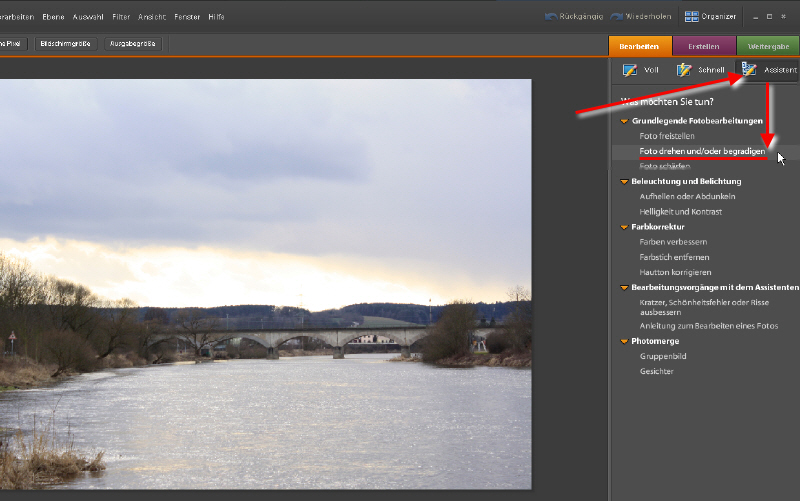Collapse Bearbeitungsvorgänge mit dem Assistenten section

click(624, 287)
